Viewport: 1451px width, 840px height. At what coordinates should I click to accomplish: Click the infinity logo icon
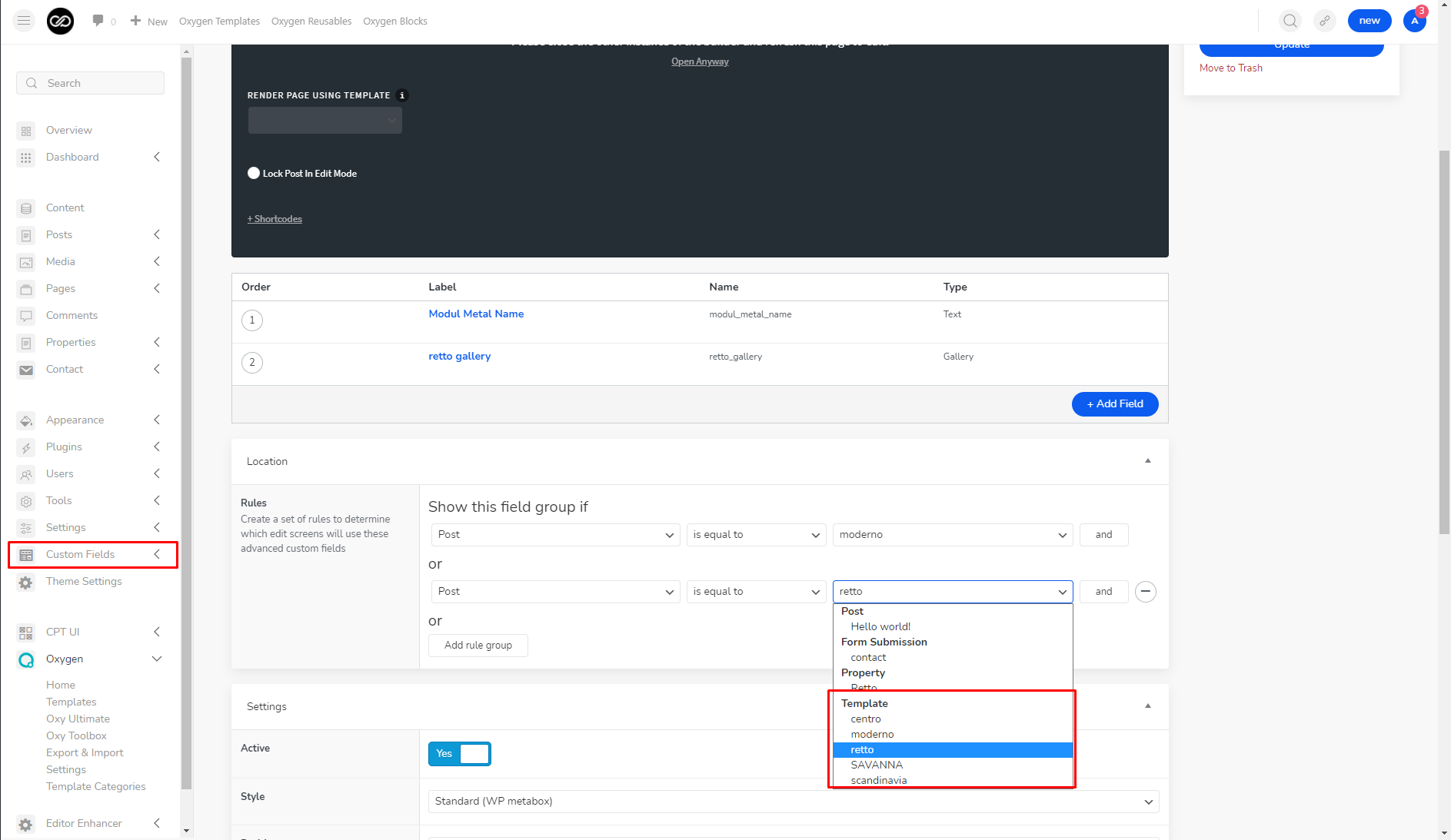[x=60, y=21]
